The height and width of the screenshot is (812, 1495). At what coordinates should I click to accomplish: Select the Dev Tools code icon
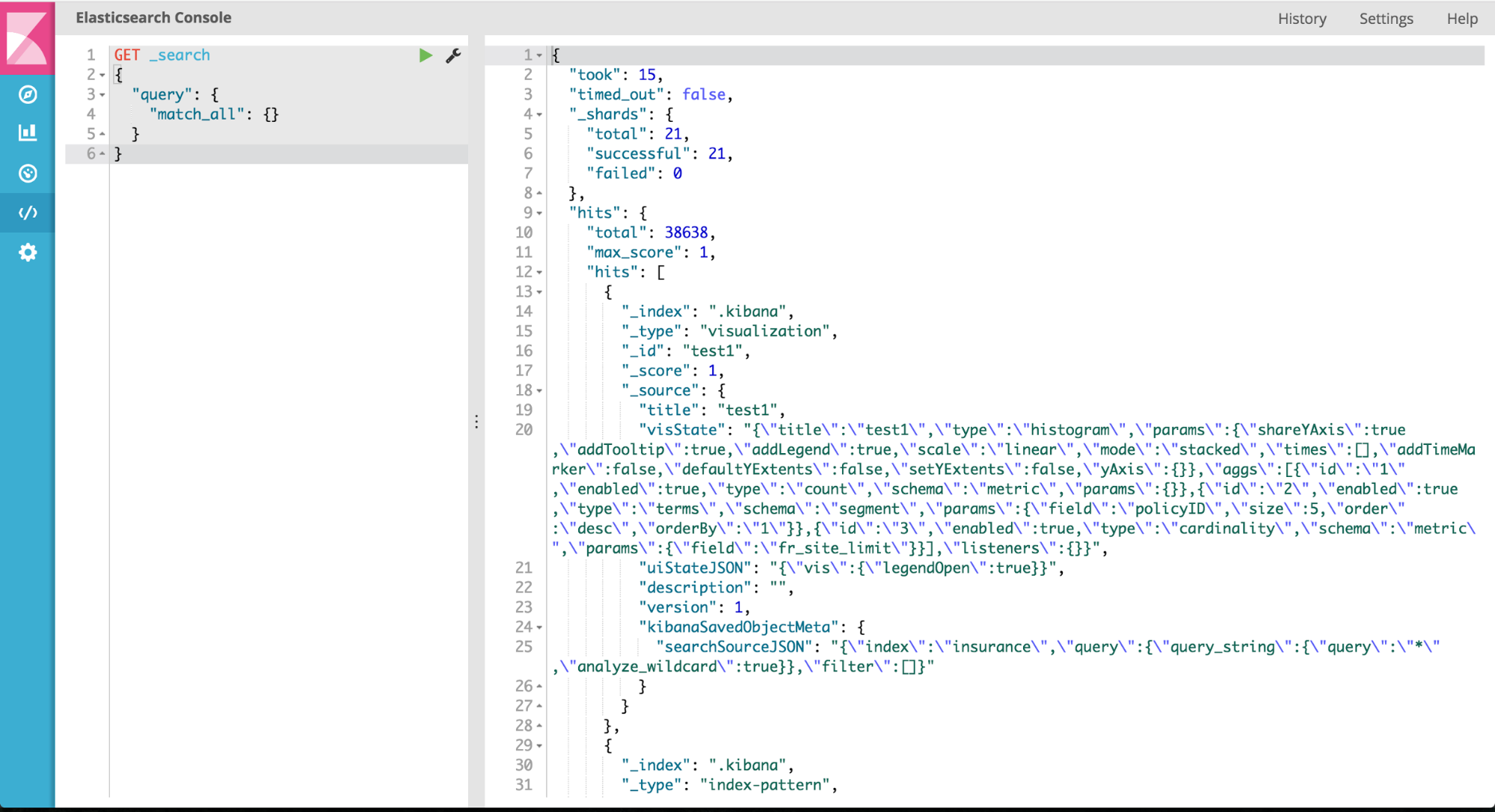[x=28, y=213]
